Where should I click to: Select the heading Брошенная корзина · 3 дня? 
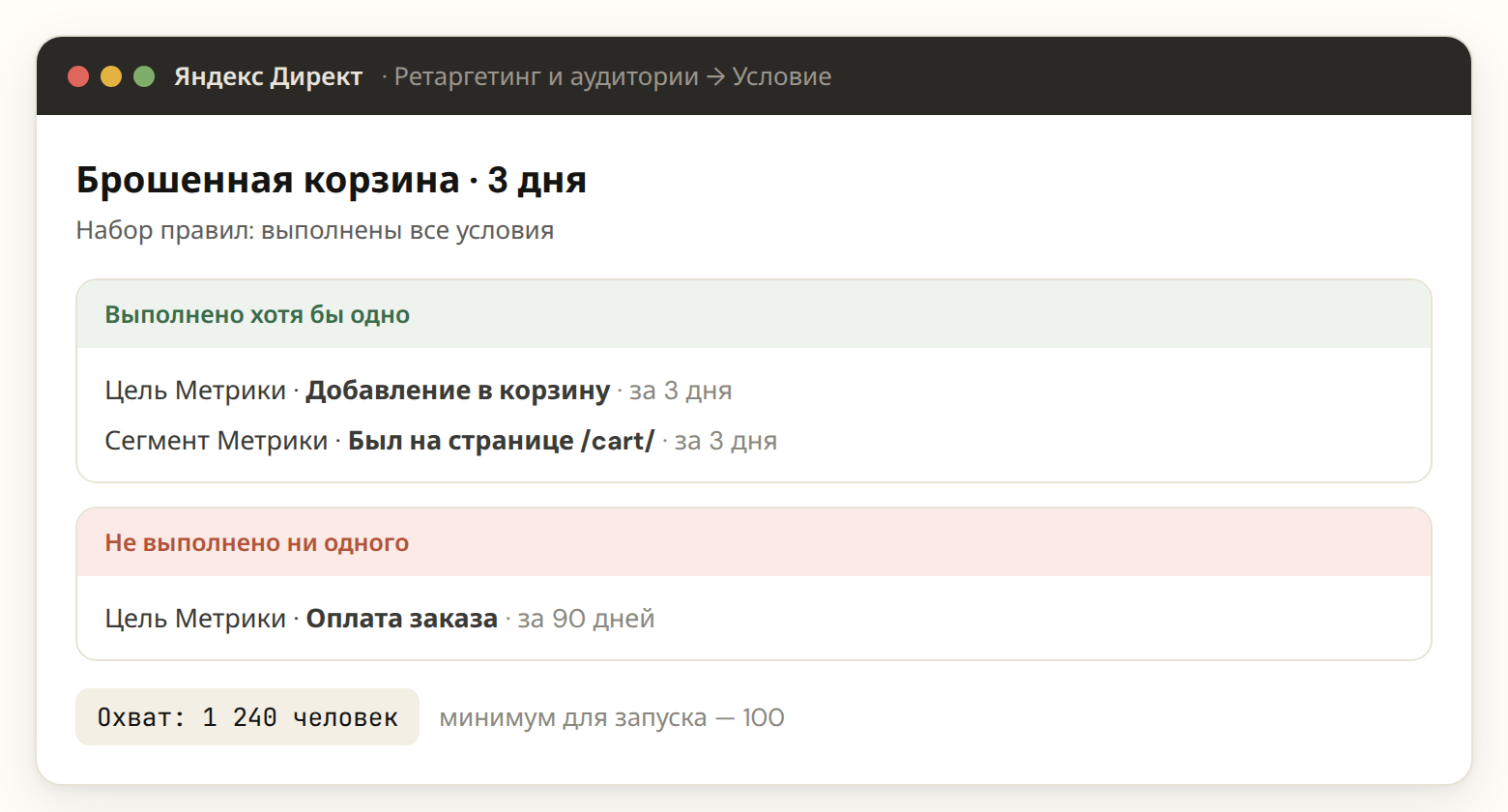point(332,180)
